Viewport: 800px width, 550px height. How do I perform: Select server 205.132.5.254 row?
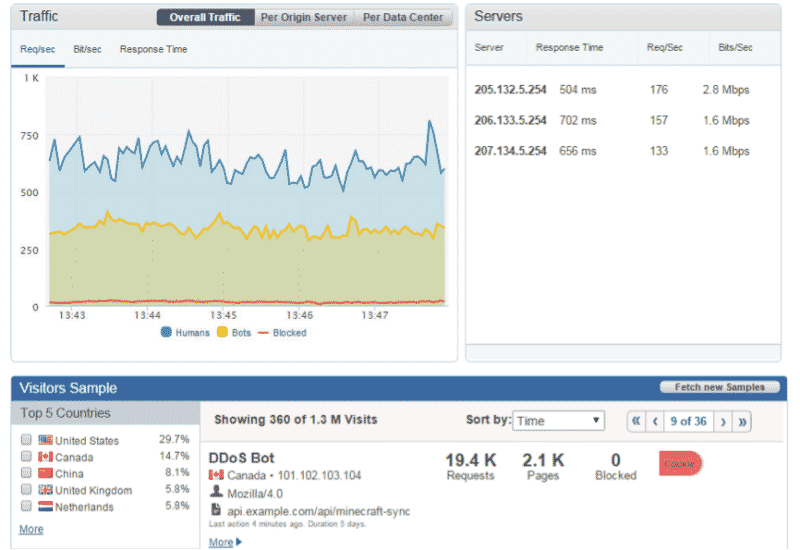pyautogui.click(x=510, y=90)
